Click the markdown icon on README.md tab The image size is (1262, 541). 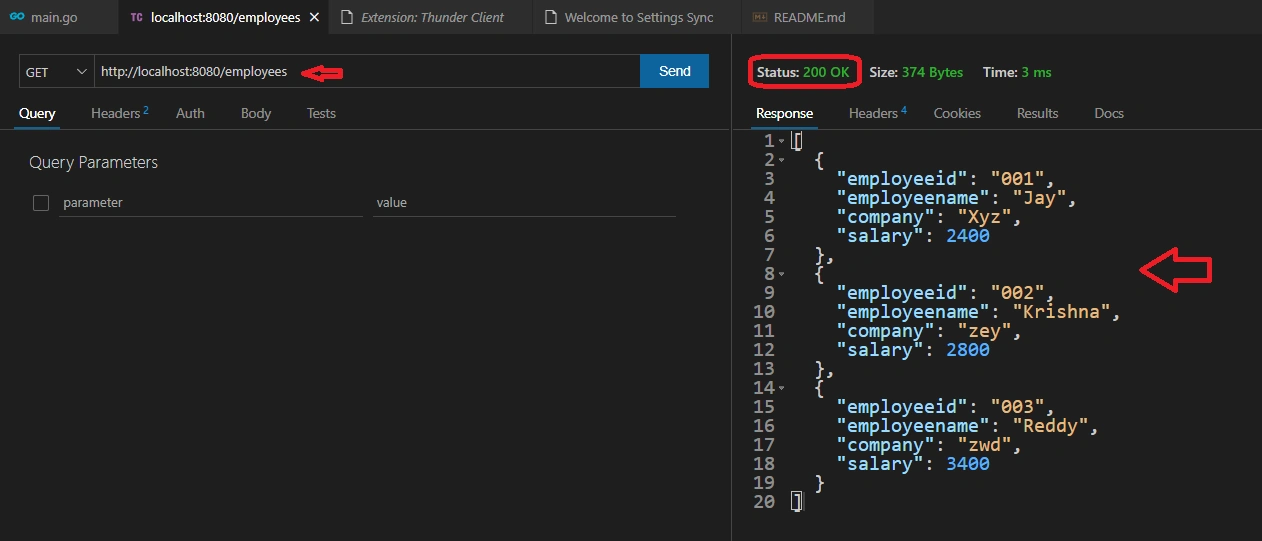coord(759,17)
